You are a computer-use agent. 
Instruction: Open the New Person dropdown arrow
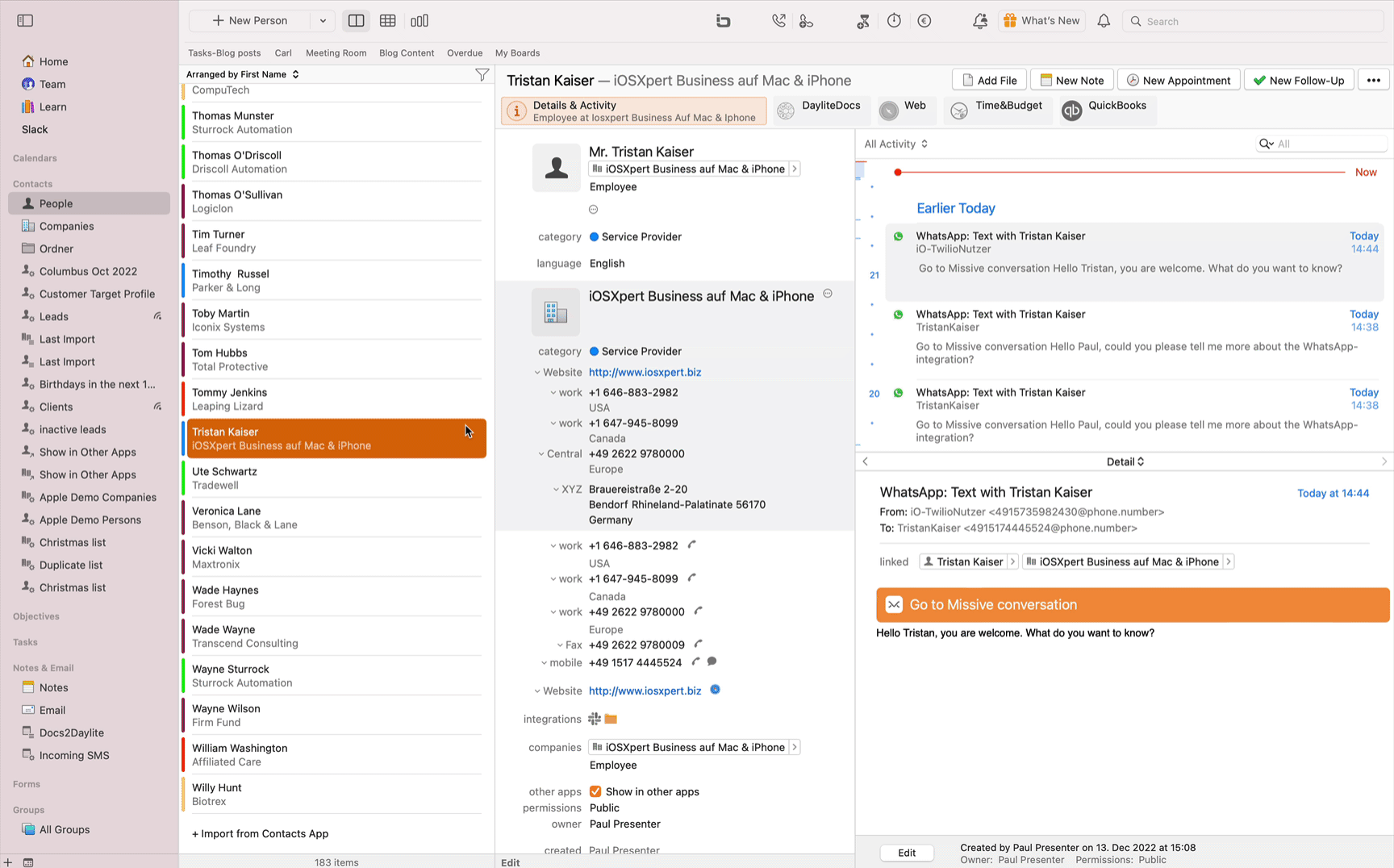coord(323,21)
